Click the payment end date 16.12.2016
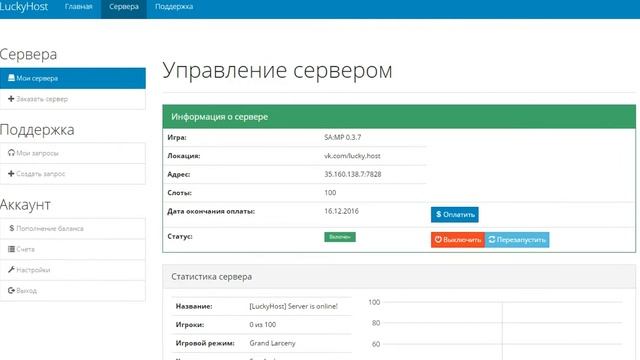Screen dimensions: 640x360 [x=341, y=211]
